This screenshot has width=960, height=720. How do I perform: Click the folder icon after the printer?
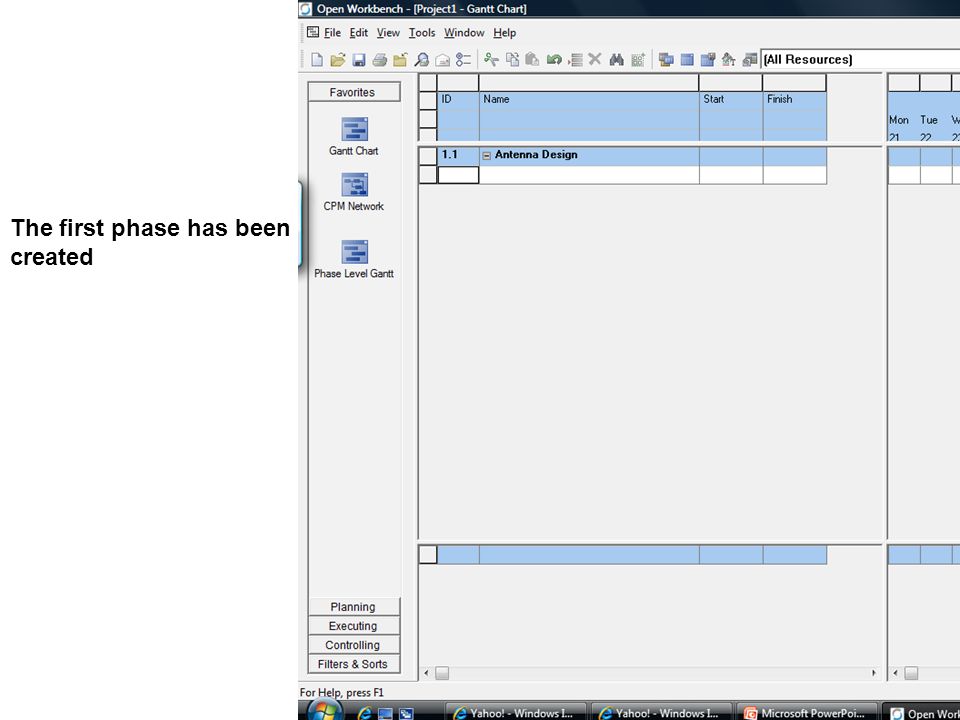click(x=400, y=59)
